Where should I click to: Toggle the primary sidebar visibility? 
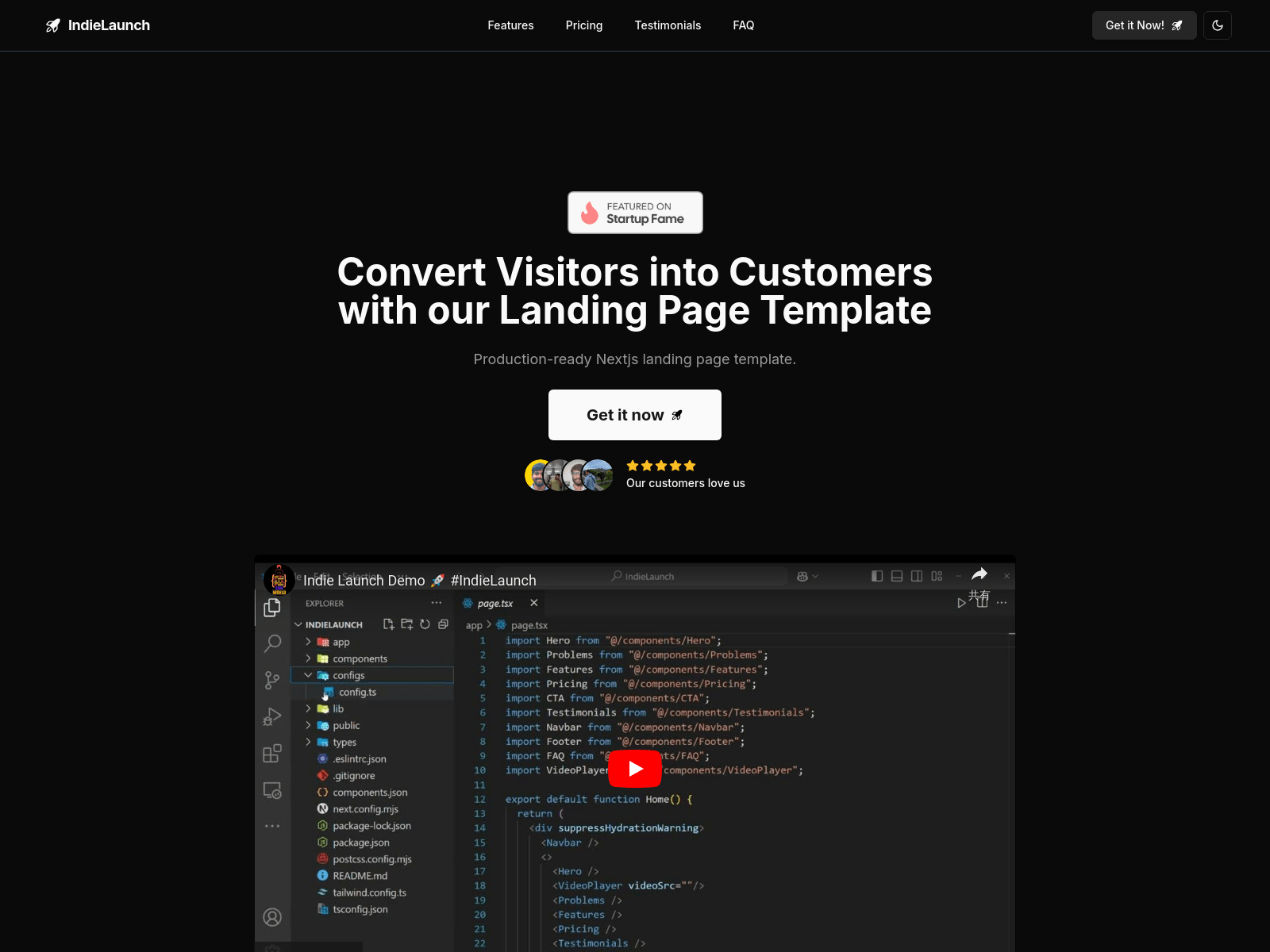tap(877, 576)
